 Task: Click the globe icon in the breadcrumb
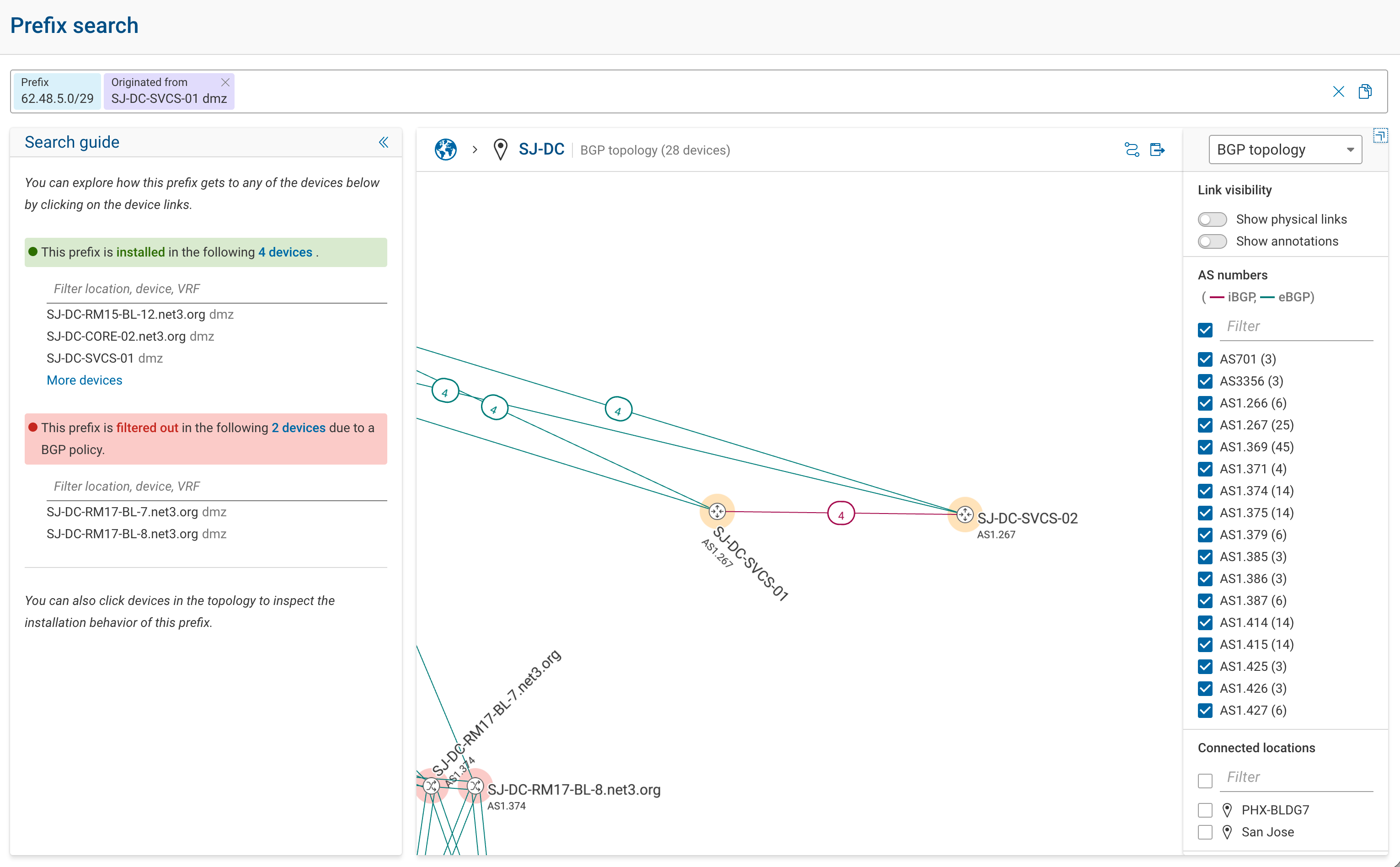[445, 150]
